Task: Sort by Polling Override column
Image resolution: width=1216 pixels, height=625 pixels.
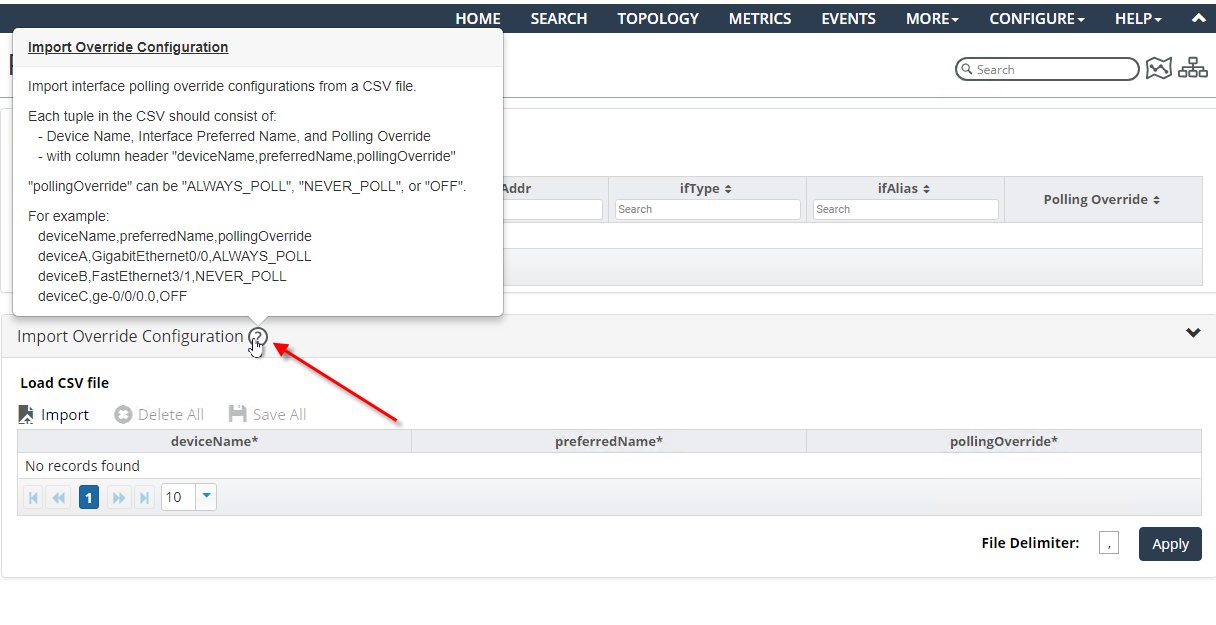Action: coord(1102,199)
